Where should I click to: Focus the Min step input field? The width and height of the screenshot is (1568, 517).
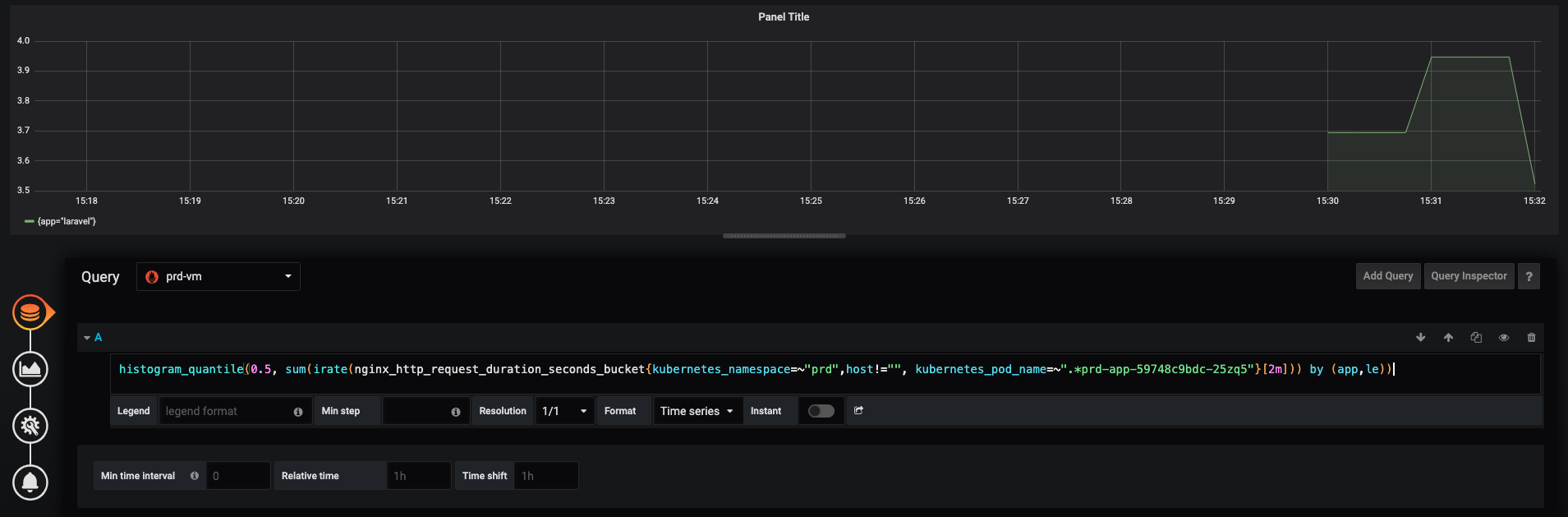tap(425, 411)
